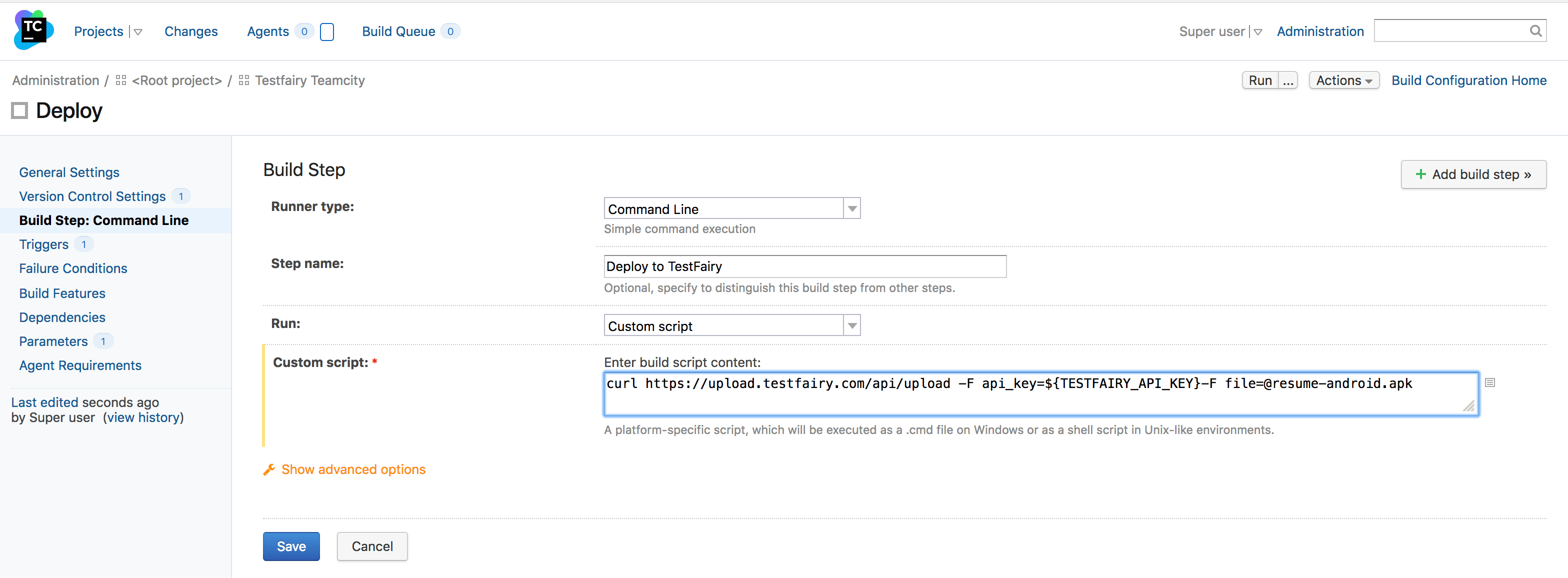The height and width of the screenshot is (578, 1568).
Task: Click the square icon beside the Deploy heading
Action: (x=20, y=110)
